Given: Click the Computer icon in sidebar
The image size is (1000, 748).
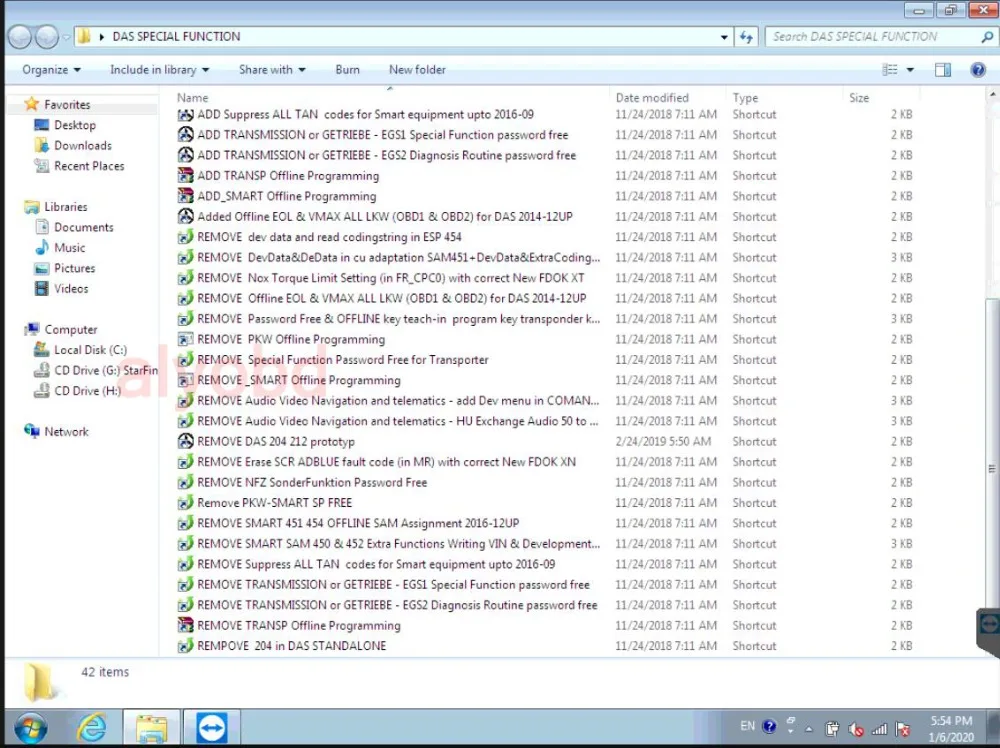Looking at the screenshot, I should 31,330.
